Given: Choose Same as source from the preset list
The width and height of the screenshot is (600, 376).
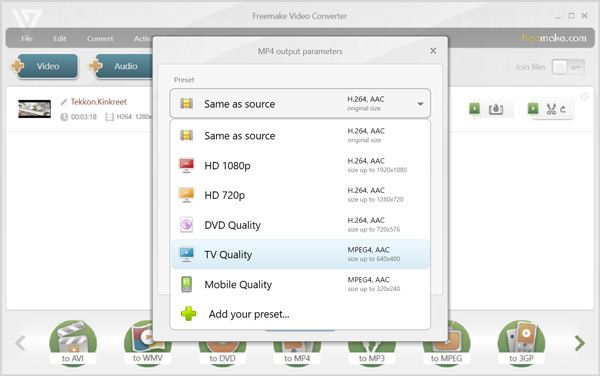Looking at the screenshot, I should pos(300,136).
